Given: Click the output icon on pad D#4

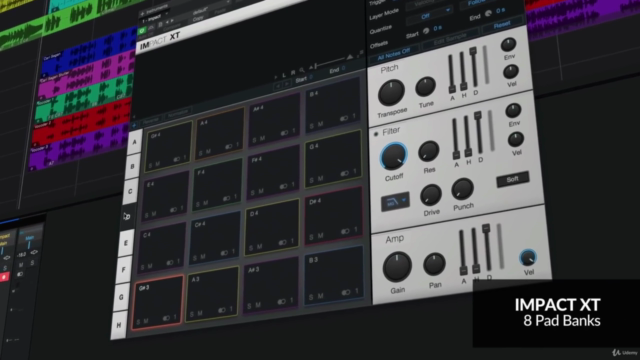Looking at the screenshot, I should [345, 231].
